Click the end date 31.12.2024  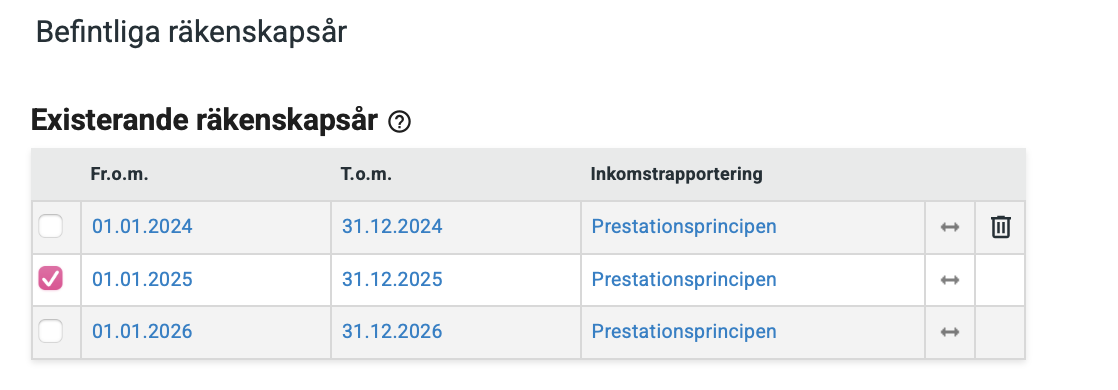(392, 227)
